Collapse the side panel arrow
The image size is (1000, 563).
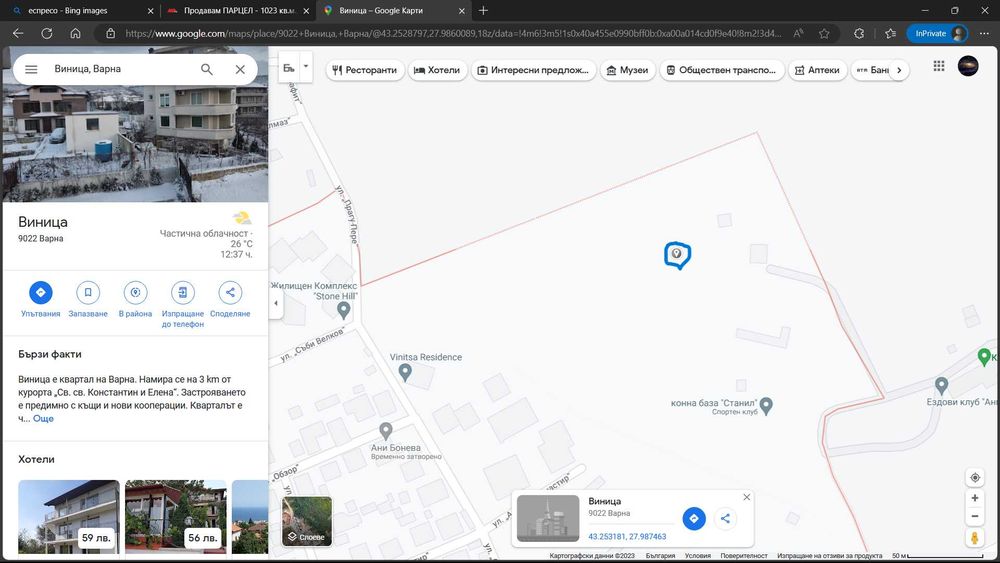click(x=276, y=303)
